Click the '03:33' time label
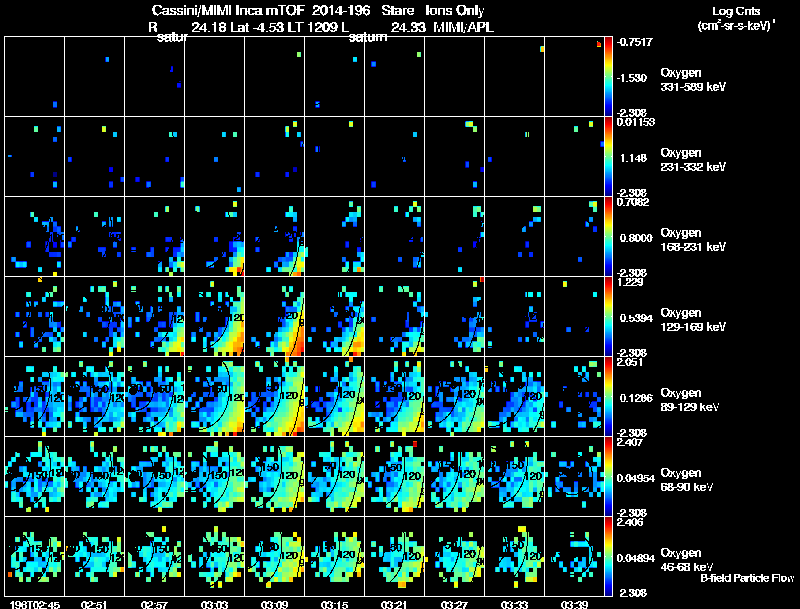 (x=515, y=605)
